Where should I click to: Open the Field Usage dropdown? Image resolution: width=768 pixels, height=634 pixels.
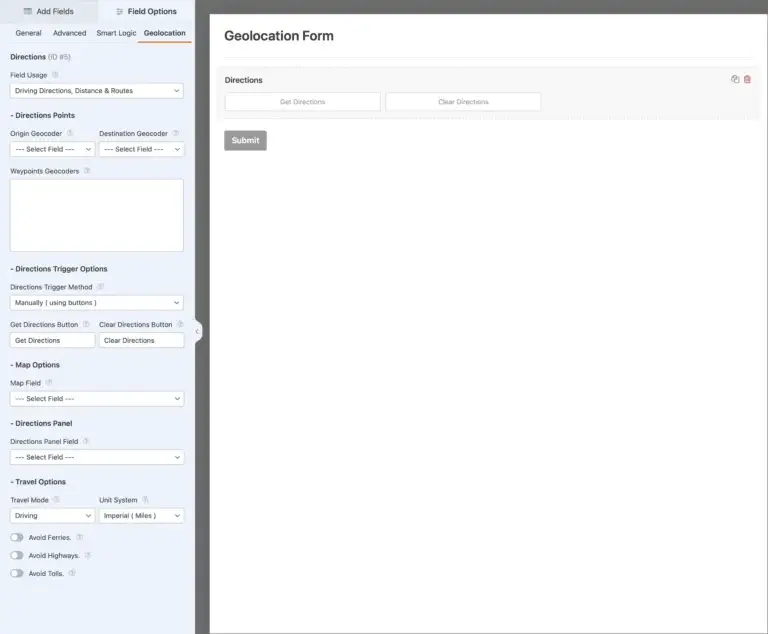(x=96, y=91)
